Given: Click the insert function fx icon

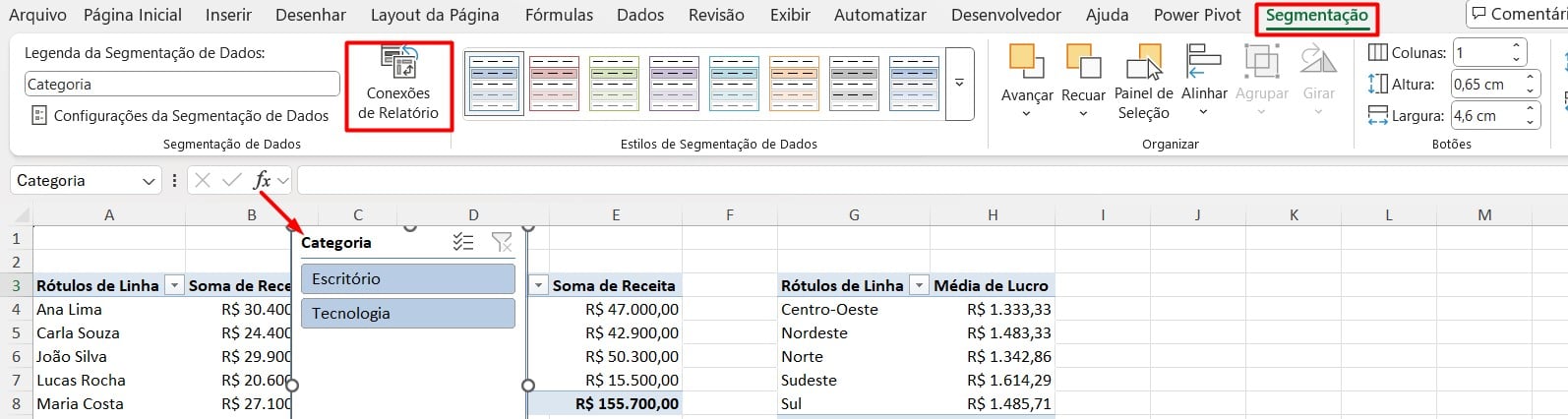Looking at the screenshot, I should (262, 180).
